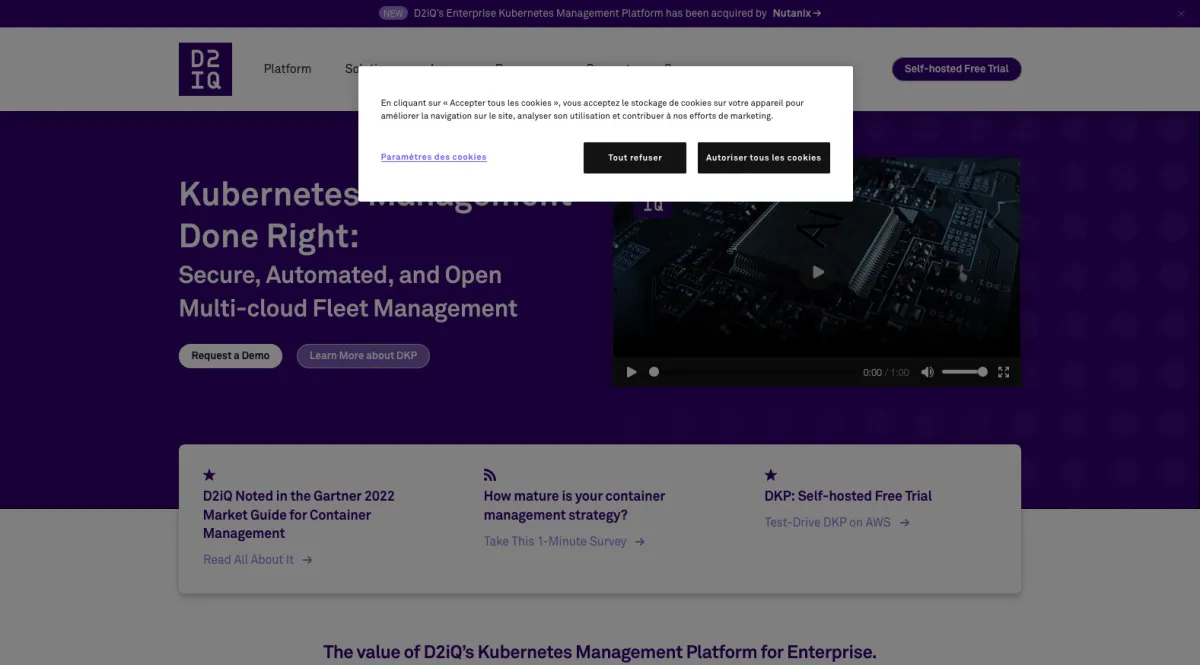Click the star icon above Gartner 2022 card
This screenshot has width=1200, height=665.
[x=209, y=475]
